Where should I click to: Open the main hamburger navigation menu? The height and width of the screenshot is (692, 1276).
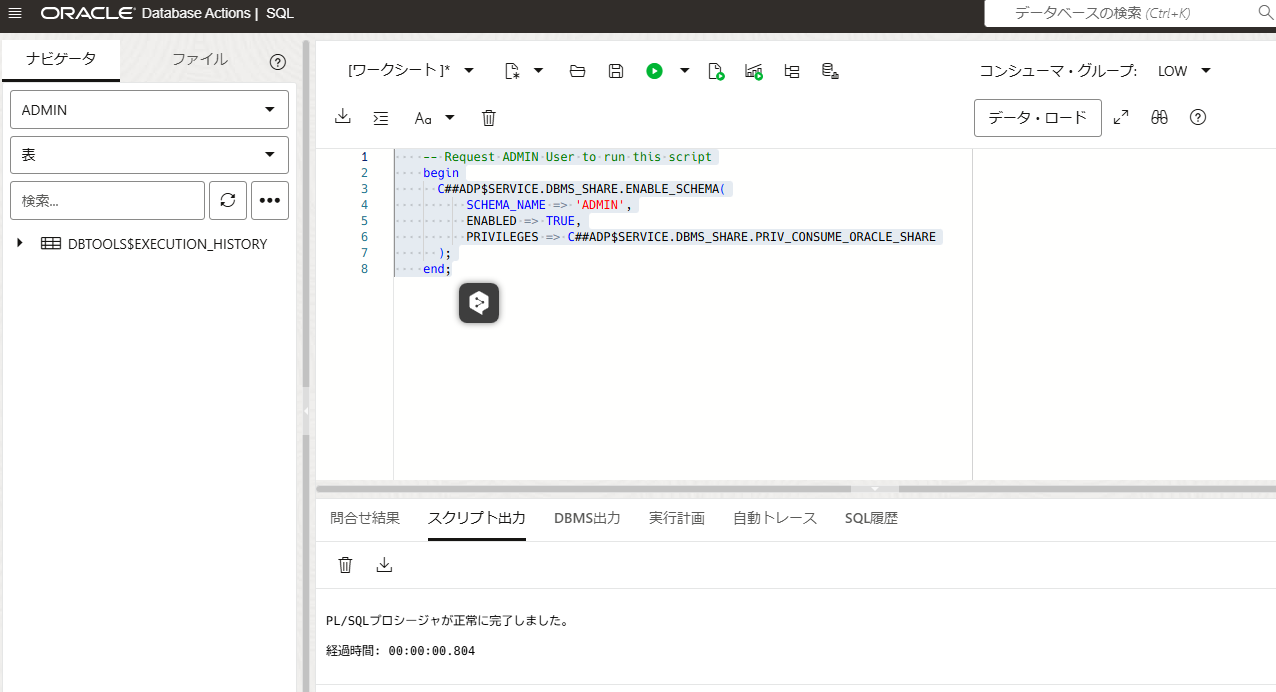point(15,14)
